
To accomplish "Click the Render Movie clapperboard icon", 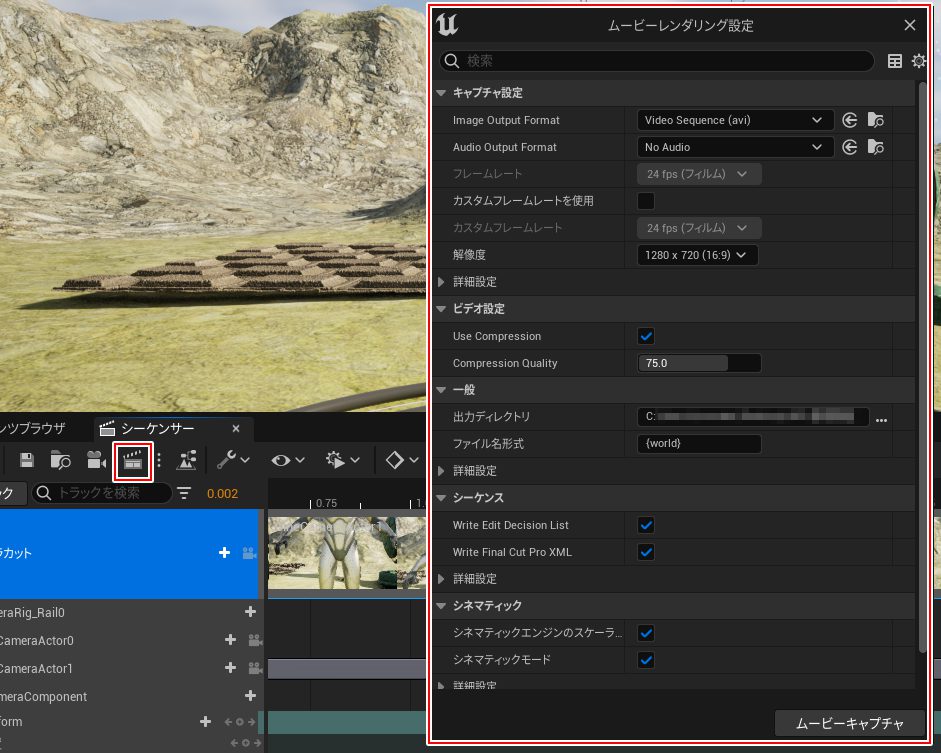I will [132, 460].
